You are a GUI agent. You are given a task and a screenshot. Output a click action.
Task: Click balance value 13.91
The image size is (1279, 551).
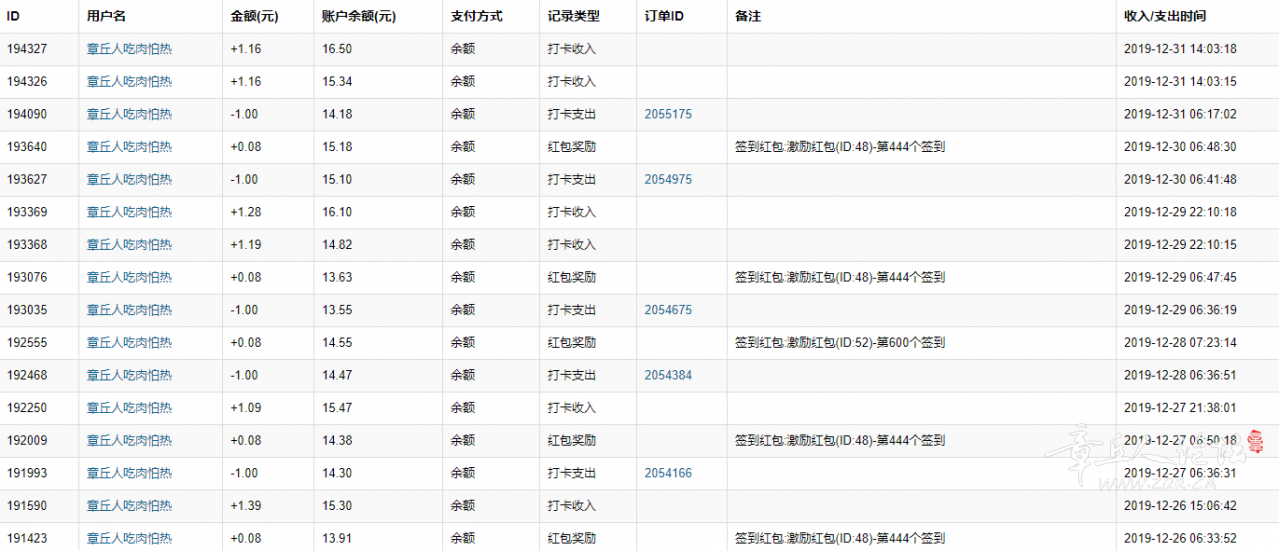point(337,538)
